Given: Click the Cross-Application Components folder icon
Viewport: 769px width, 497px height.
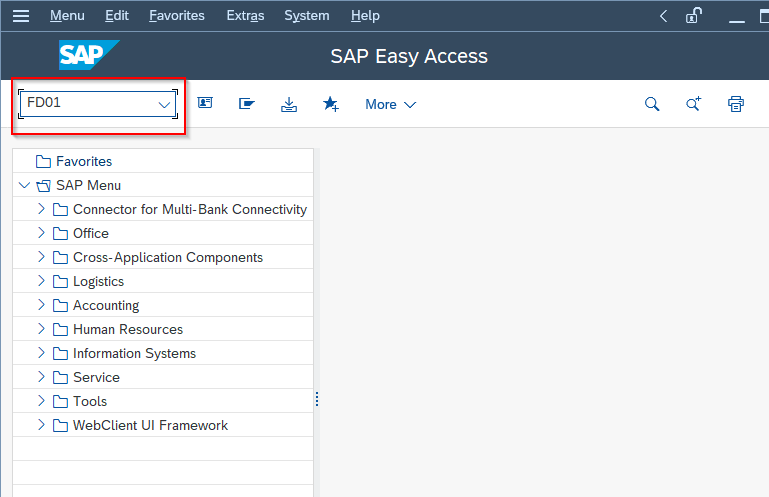Looking at the screenshot, I should (x=60, y=258).
